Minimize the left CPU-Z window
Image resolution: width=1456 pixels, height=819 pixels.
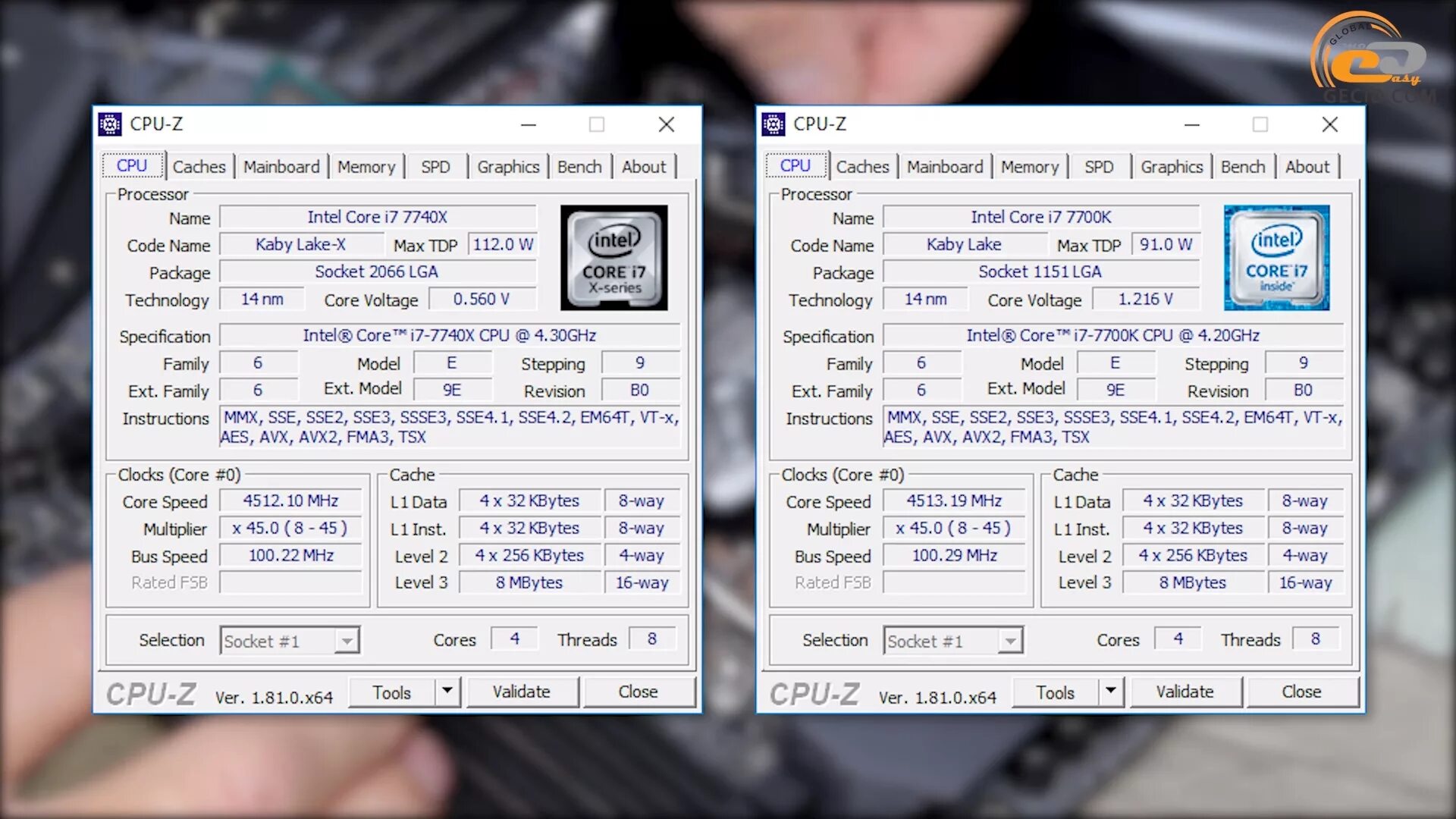click(529, 124)
